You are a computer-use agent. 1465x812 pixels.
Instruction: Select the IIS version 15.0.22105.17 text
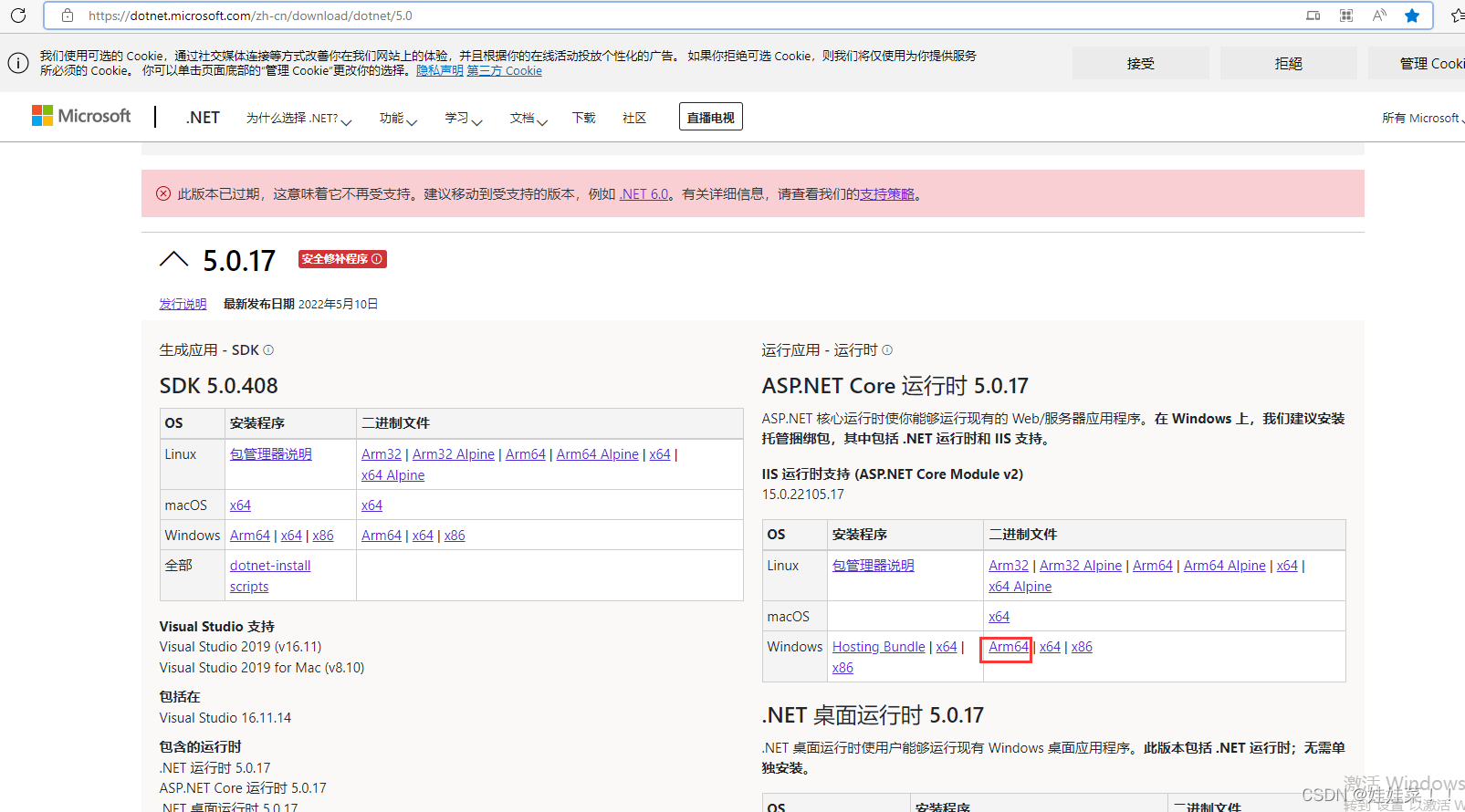tap(803, 494)
